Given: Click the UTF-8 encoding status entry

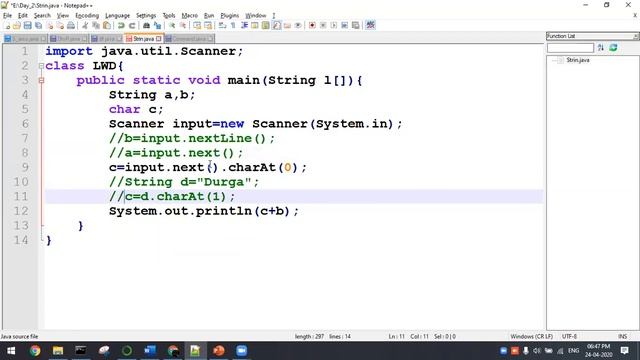Looking at the screenshot, I should click(x=569, y=336).
